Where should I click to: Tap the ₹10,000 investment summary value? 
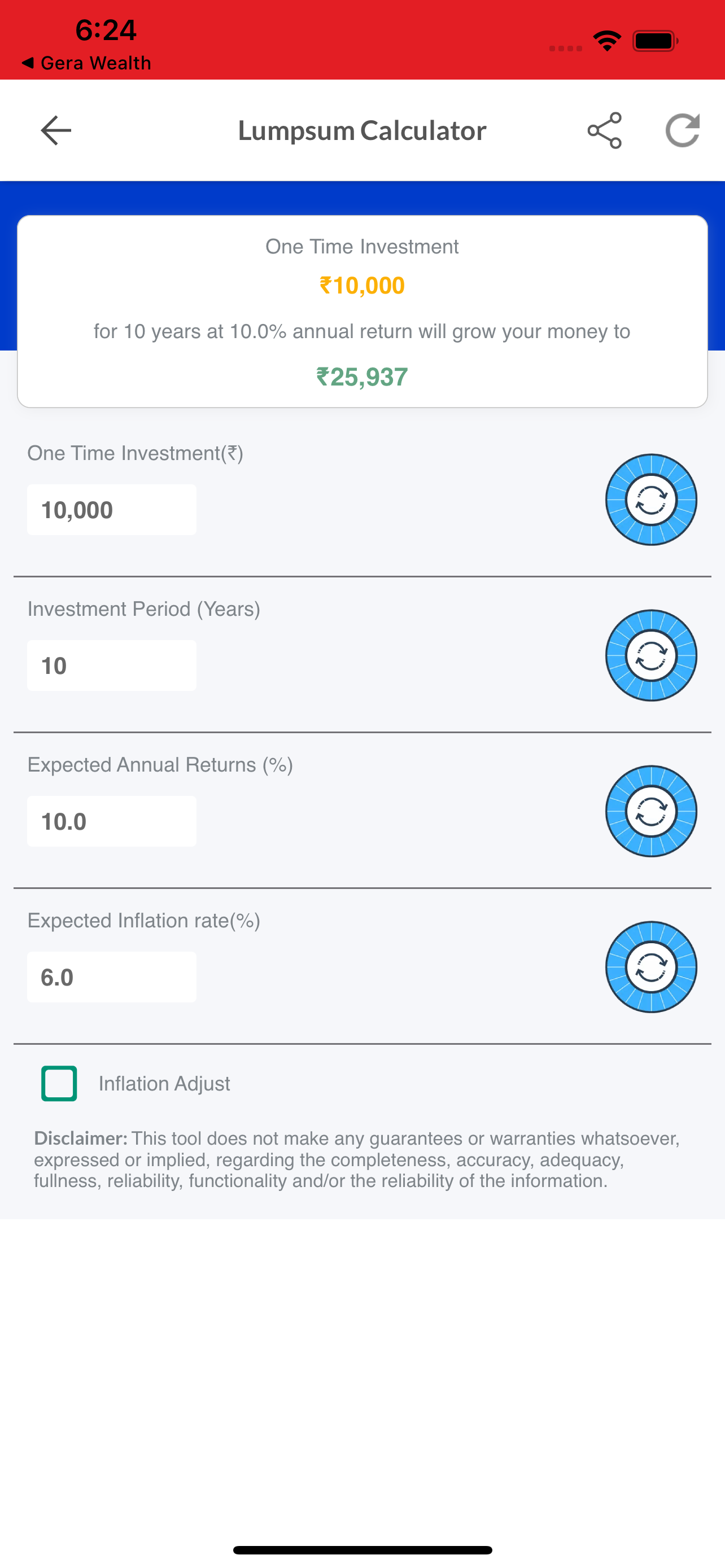362,286
